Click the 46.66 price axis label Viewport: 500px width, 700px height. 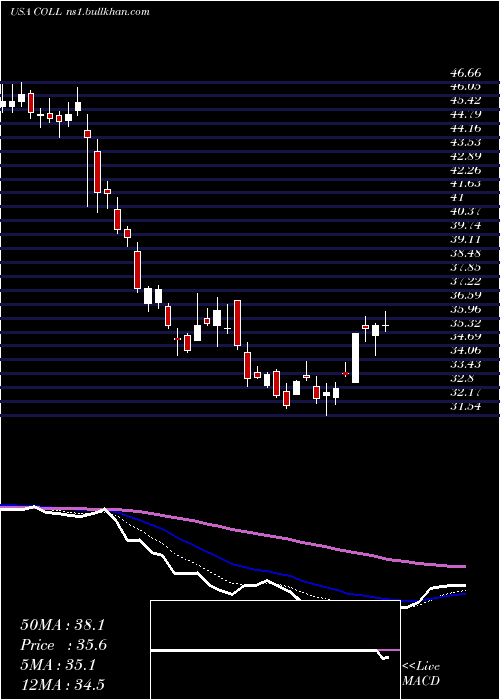click(464, 73)
